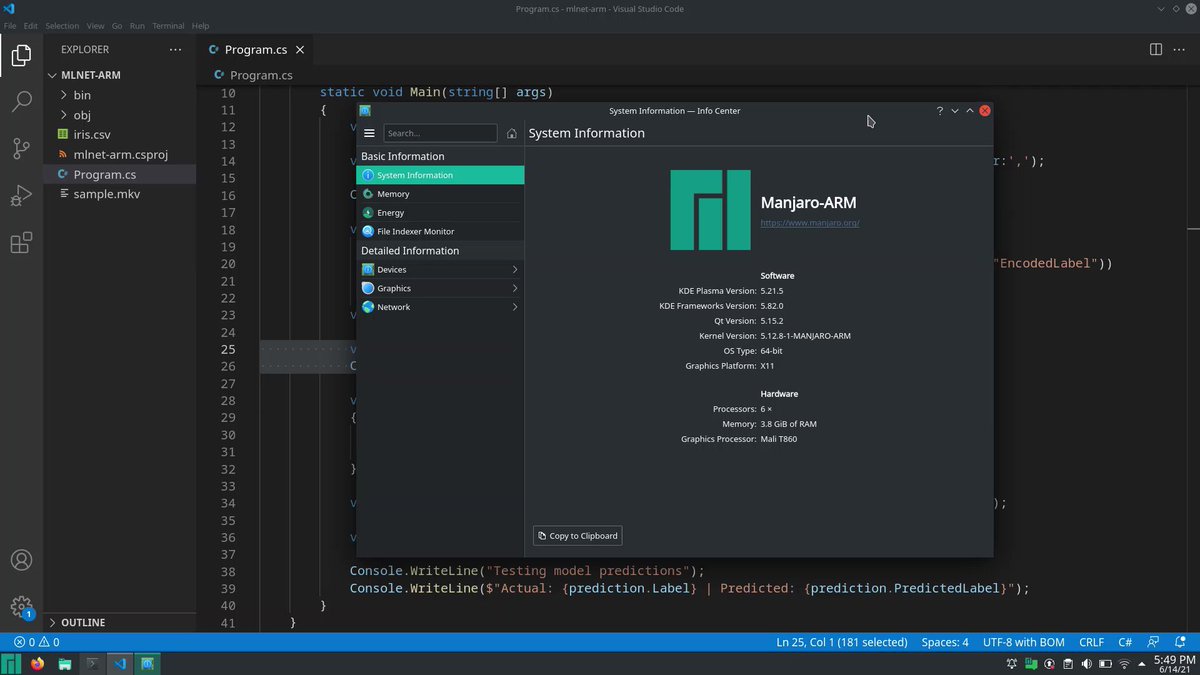Viewport: 1200px width, 675px height.
Task: Change indentation via Spaces: 4
Action: click(945, 642)
